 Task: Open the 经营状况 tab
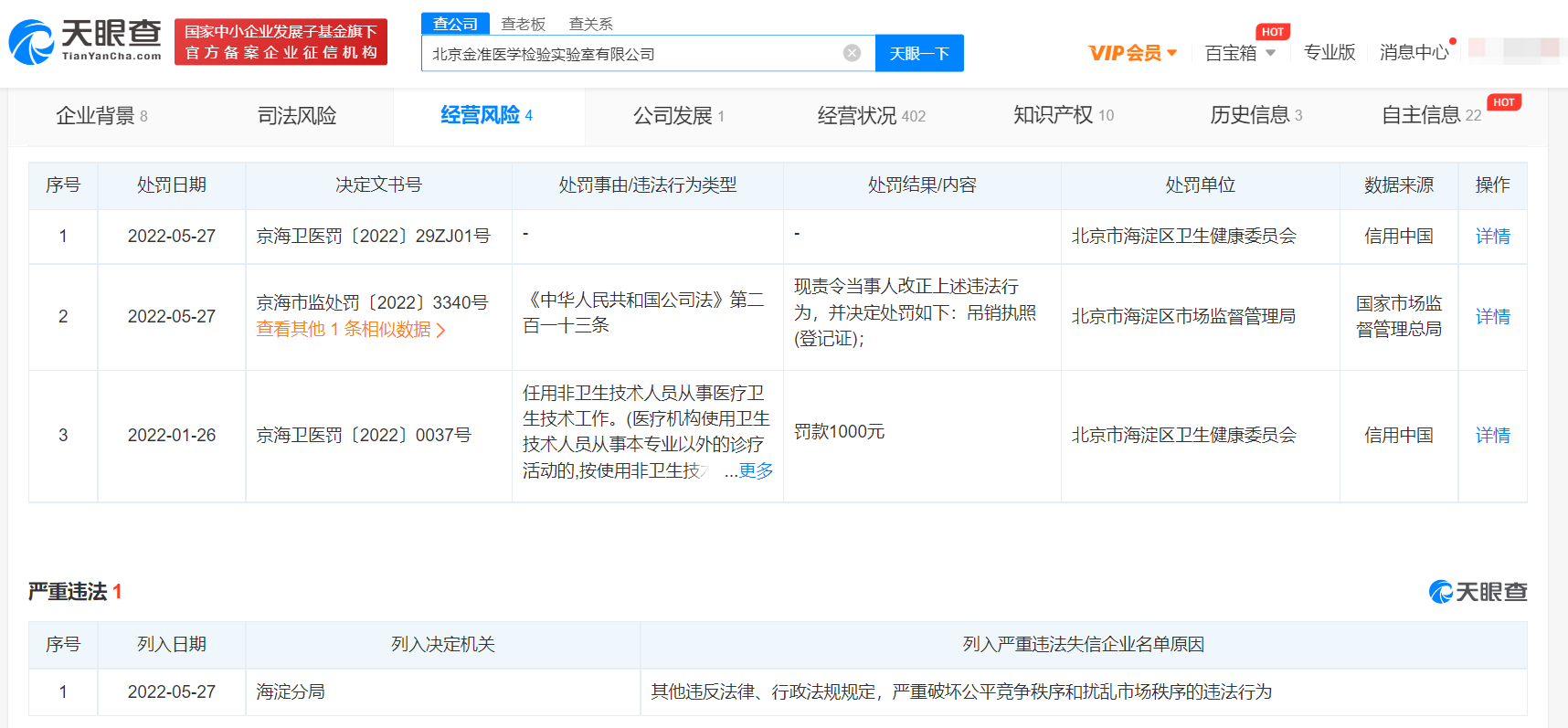click(x=871, y=116)
